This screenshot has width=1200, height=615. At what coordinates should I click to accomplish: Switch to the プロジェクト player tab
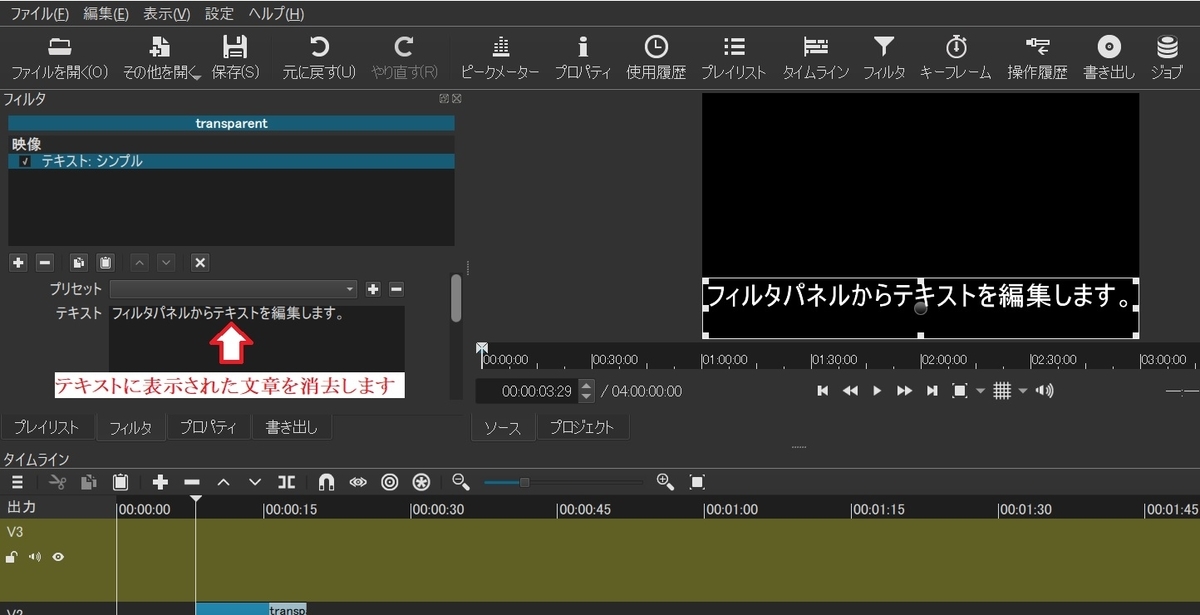click(x=583, y=427)
